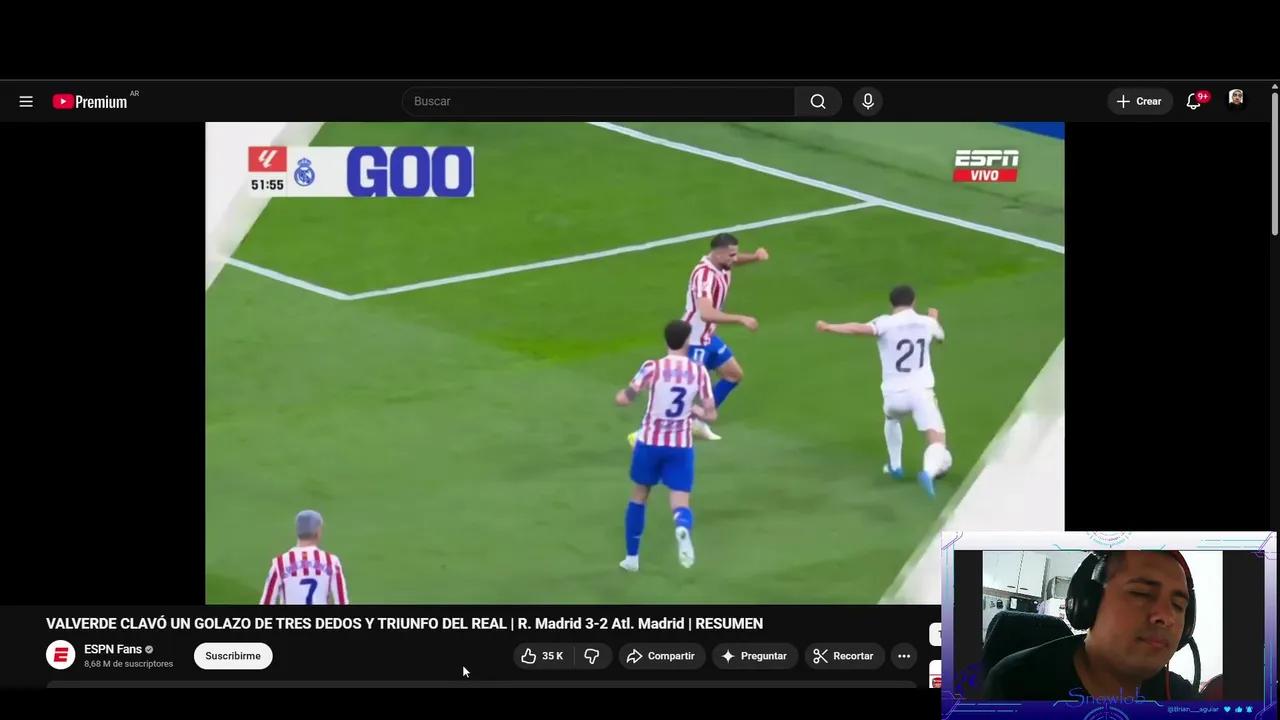Viewport: 1280px width, 720px height.
Task: Go to YouTube Premium home logo
Action: [90, 101]
